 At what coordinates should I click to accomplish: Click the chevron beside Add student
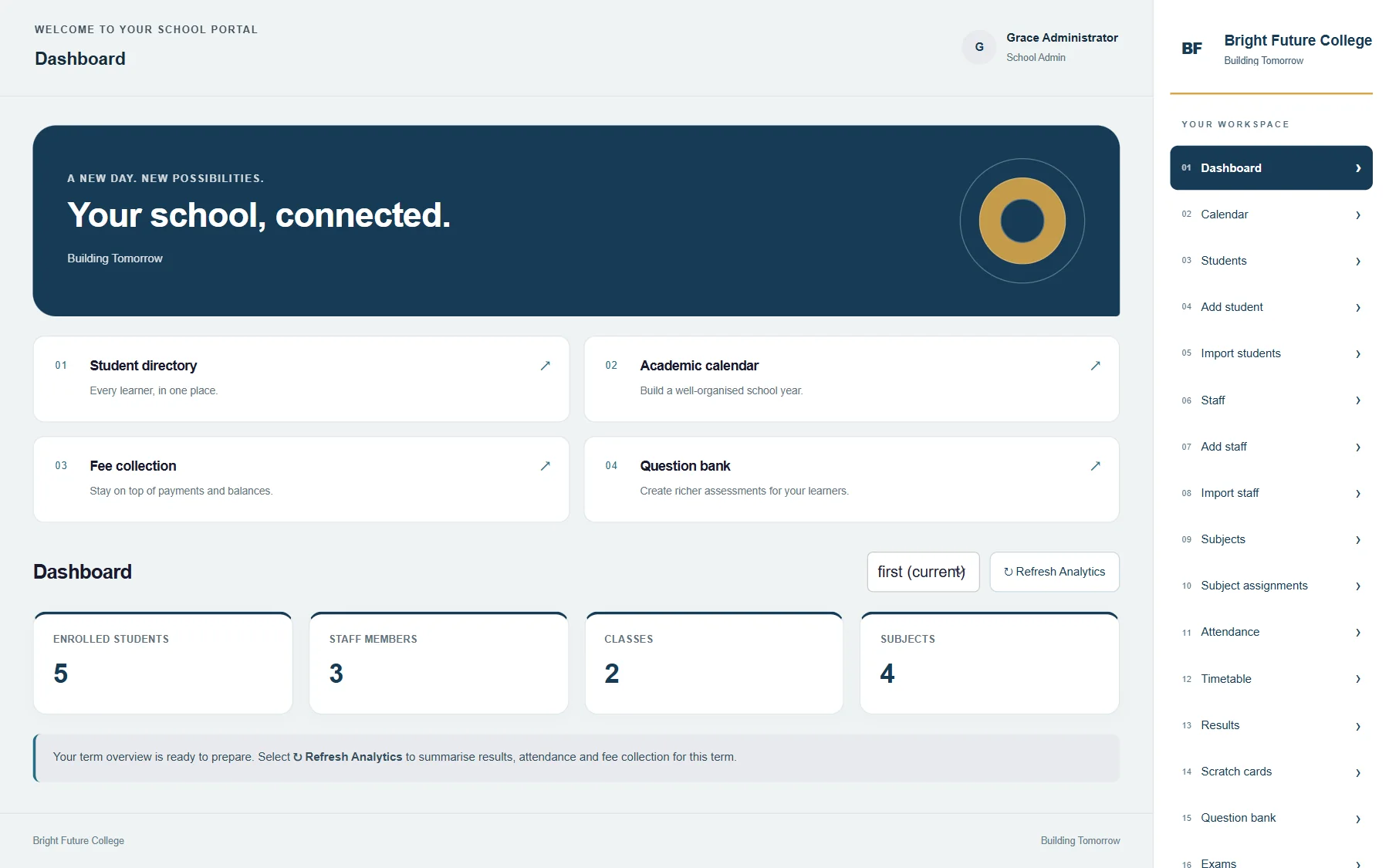click(1358, 308)
